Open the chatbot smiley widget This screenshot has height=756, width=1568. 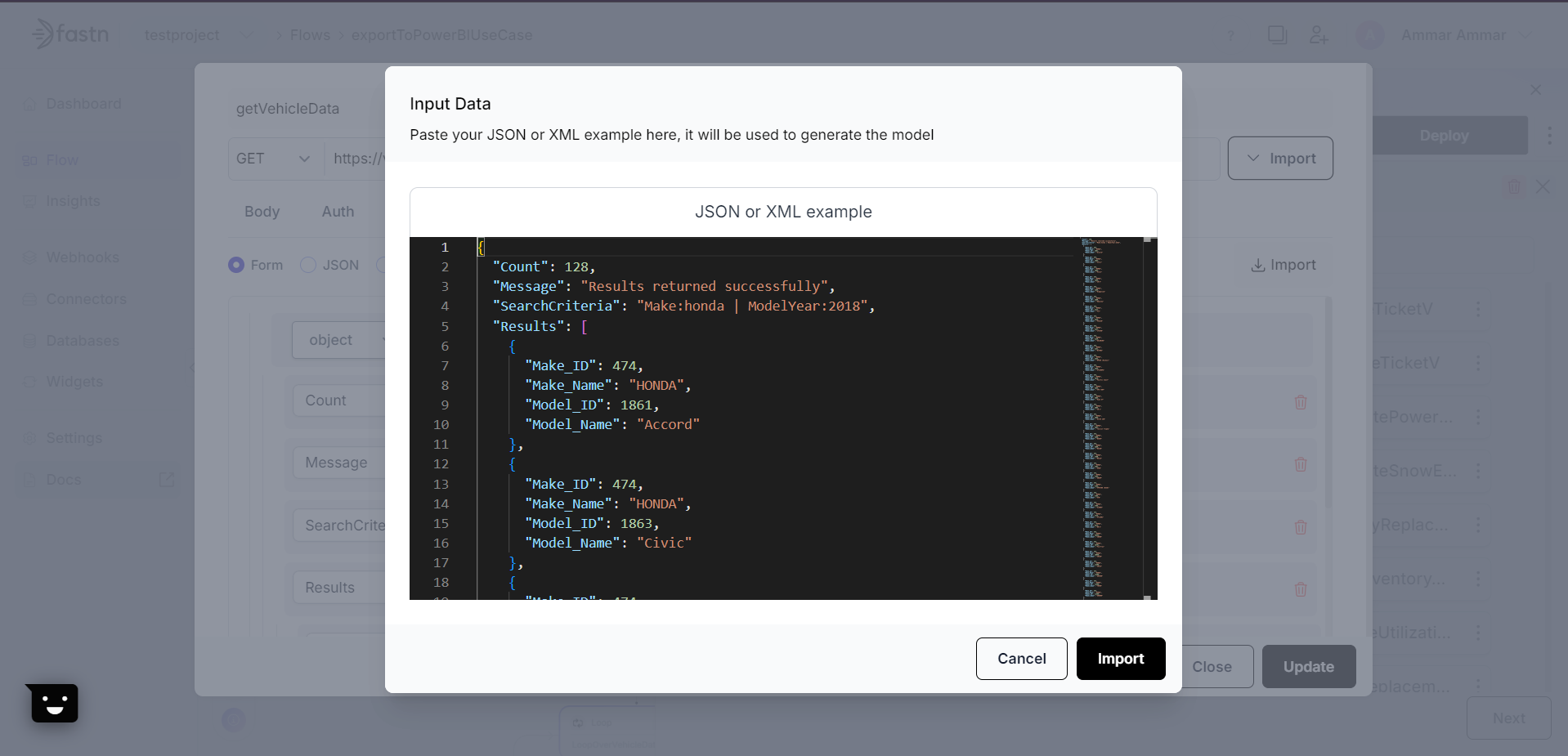(54, 703)
